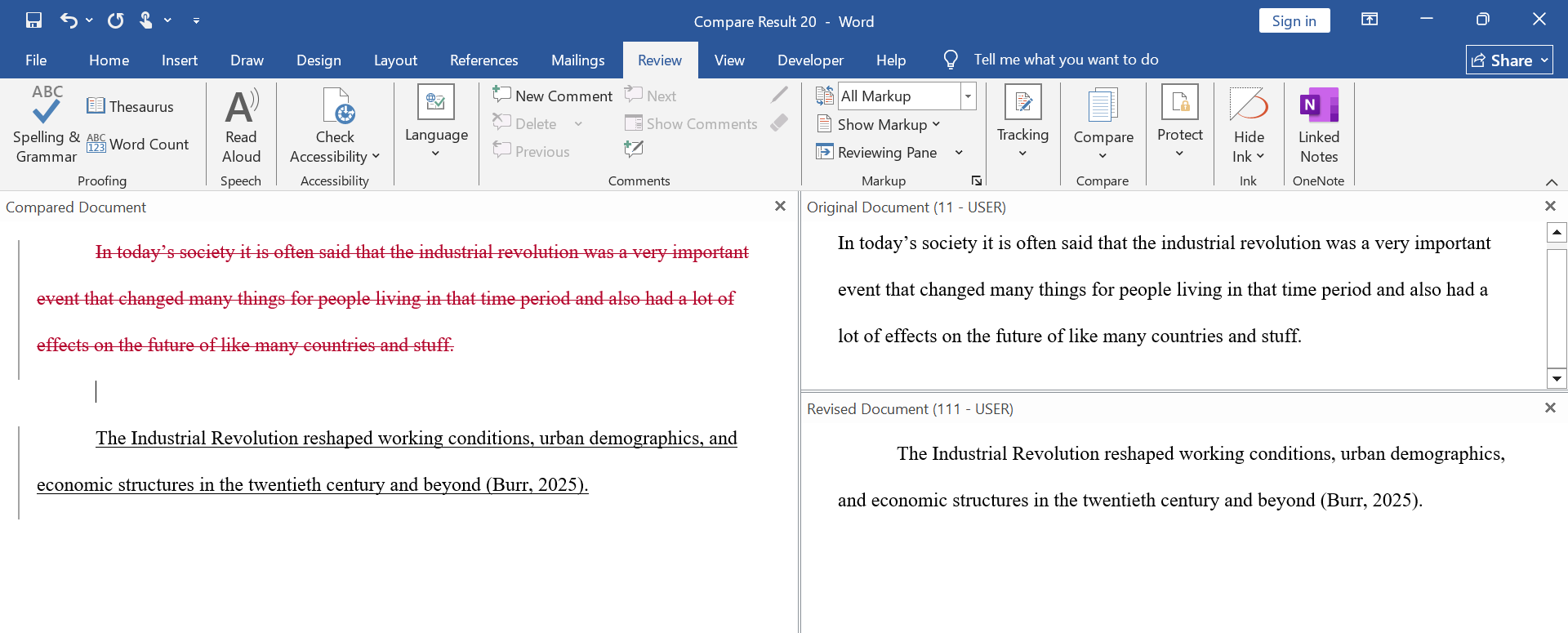Show the Word Count

tap(138, 145)
